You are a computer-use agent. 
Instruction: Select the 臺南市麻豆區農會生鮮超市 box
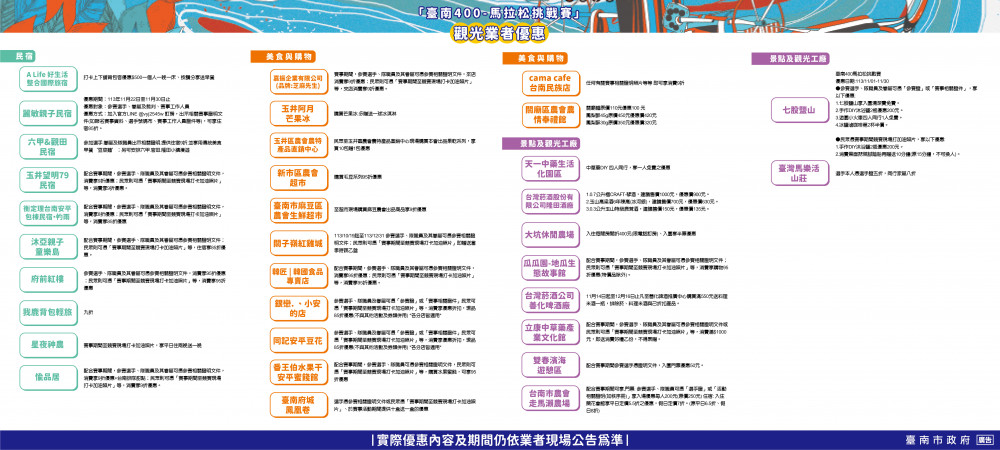(298, 210)
